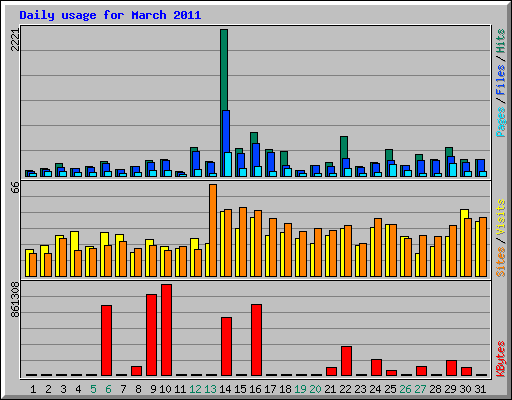This screenshot has height=400, width=512.
Task: Click the cyan Pages bar for day 14
Action: tap(228, 164)
